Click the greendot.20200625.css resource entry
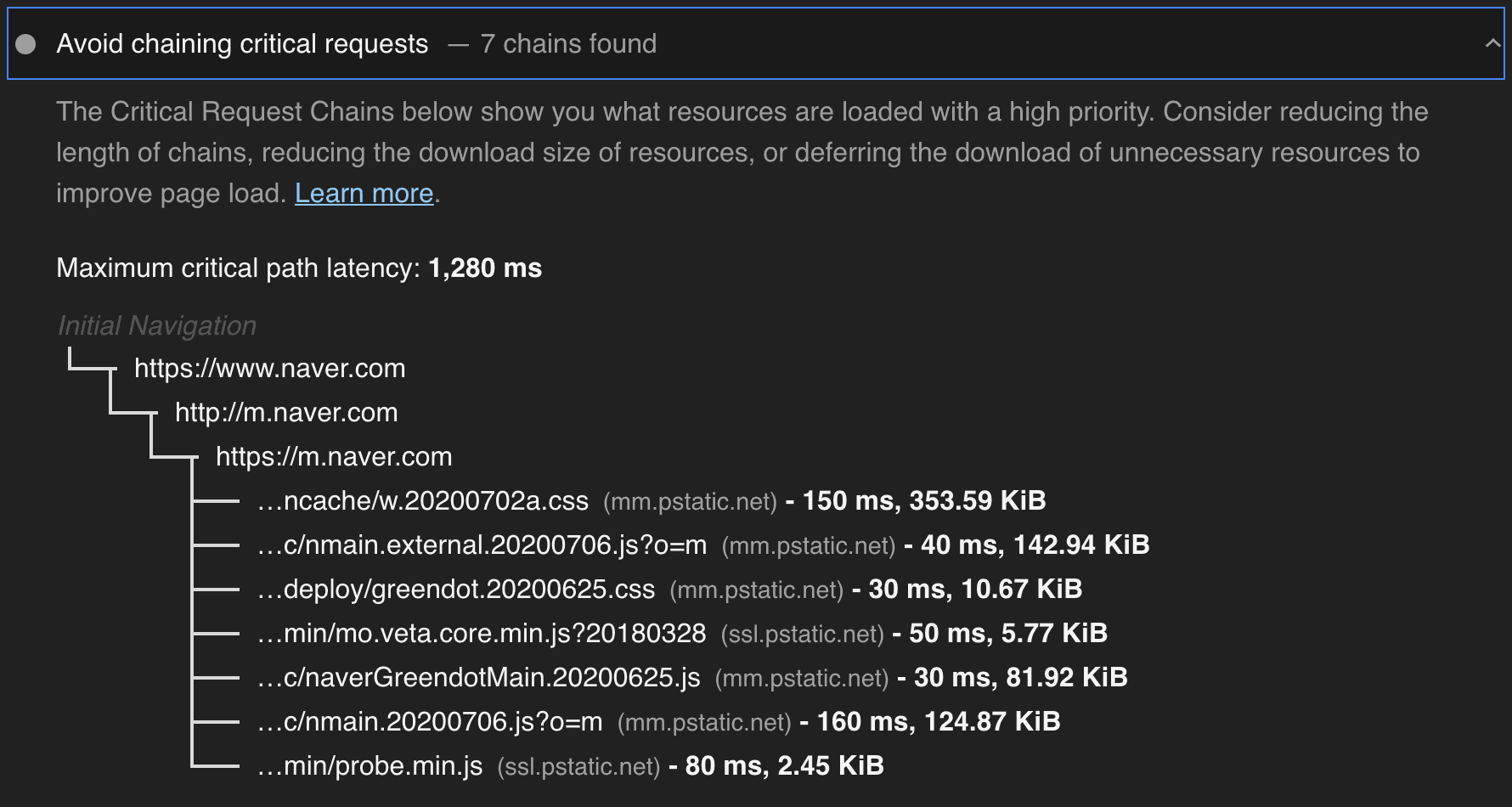Viewport: 1512px width, 807px height. click(456, 590)
